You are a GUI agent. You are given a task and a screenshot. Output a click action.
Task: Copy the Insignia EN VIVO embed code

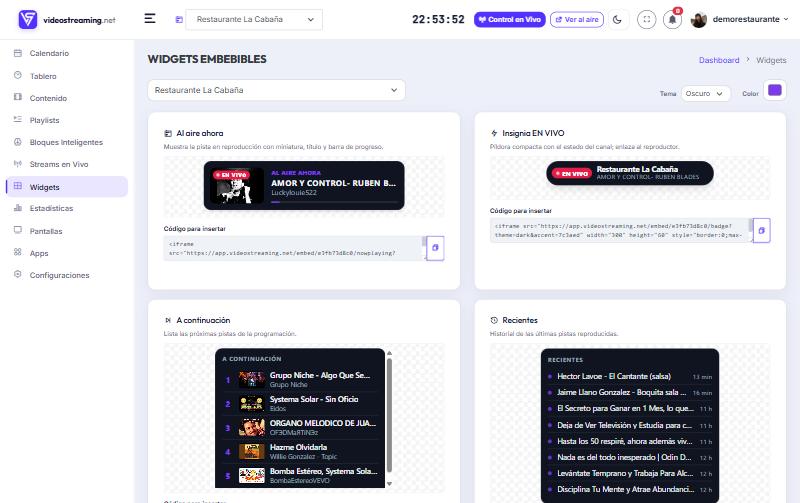pyautogui.click(x=761, y=231)
